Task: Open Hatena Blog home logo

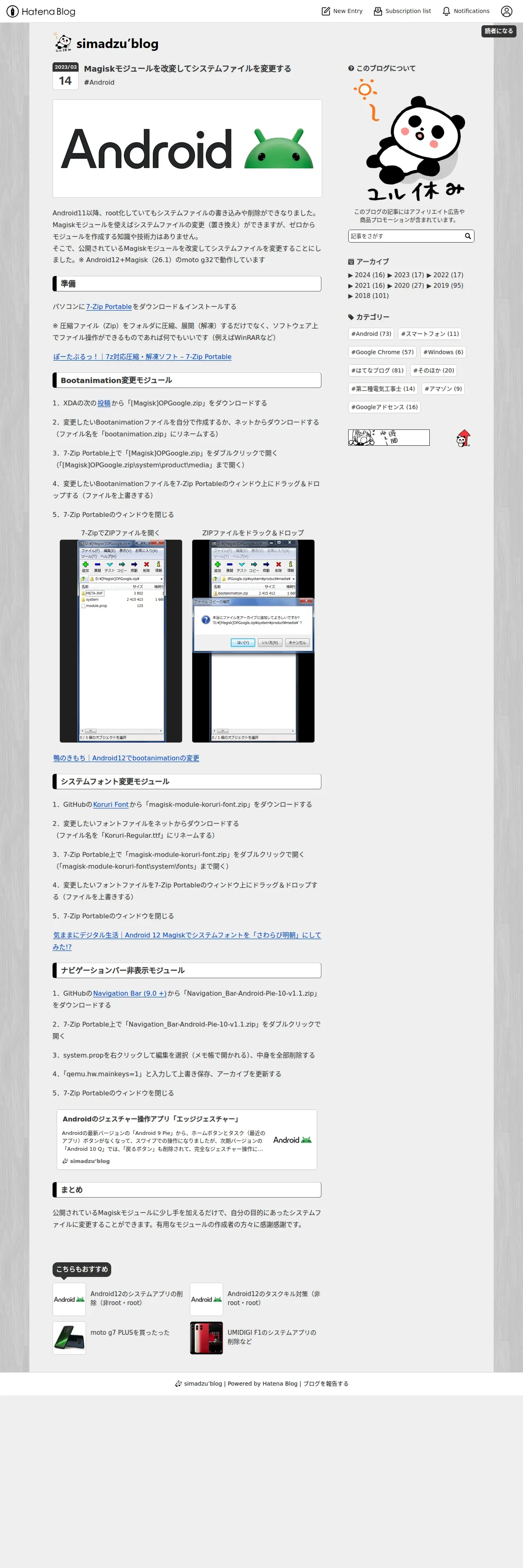Action: click(x=41, y=11)
